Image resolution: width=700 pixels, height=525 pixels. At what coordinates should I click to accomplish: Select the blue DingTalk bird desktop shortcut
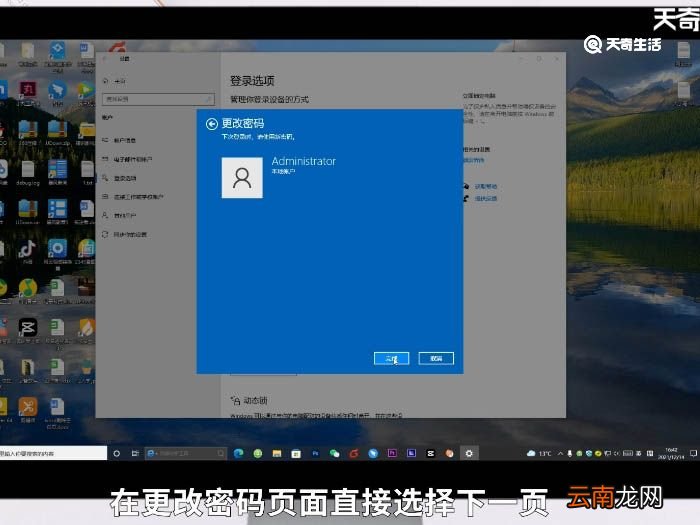58,94
